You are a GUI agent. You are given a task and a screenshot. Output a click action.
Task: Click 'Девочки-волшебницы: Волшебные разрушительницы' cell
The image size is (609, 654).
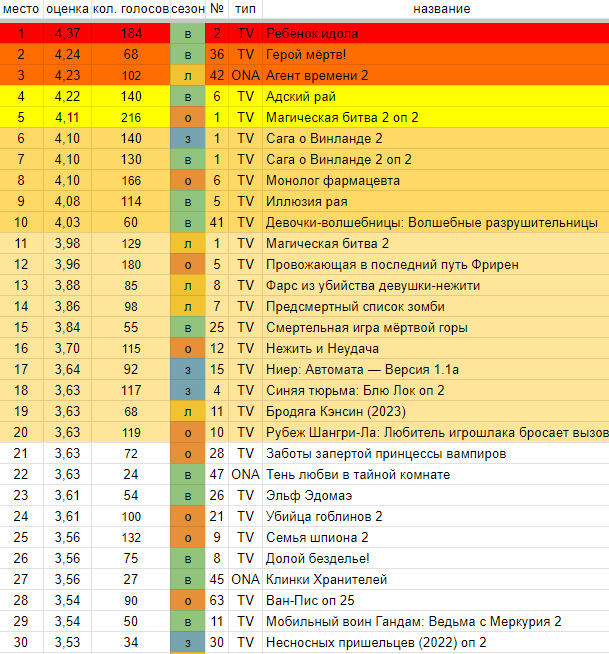coord(435,222)
